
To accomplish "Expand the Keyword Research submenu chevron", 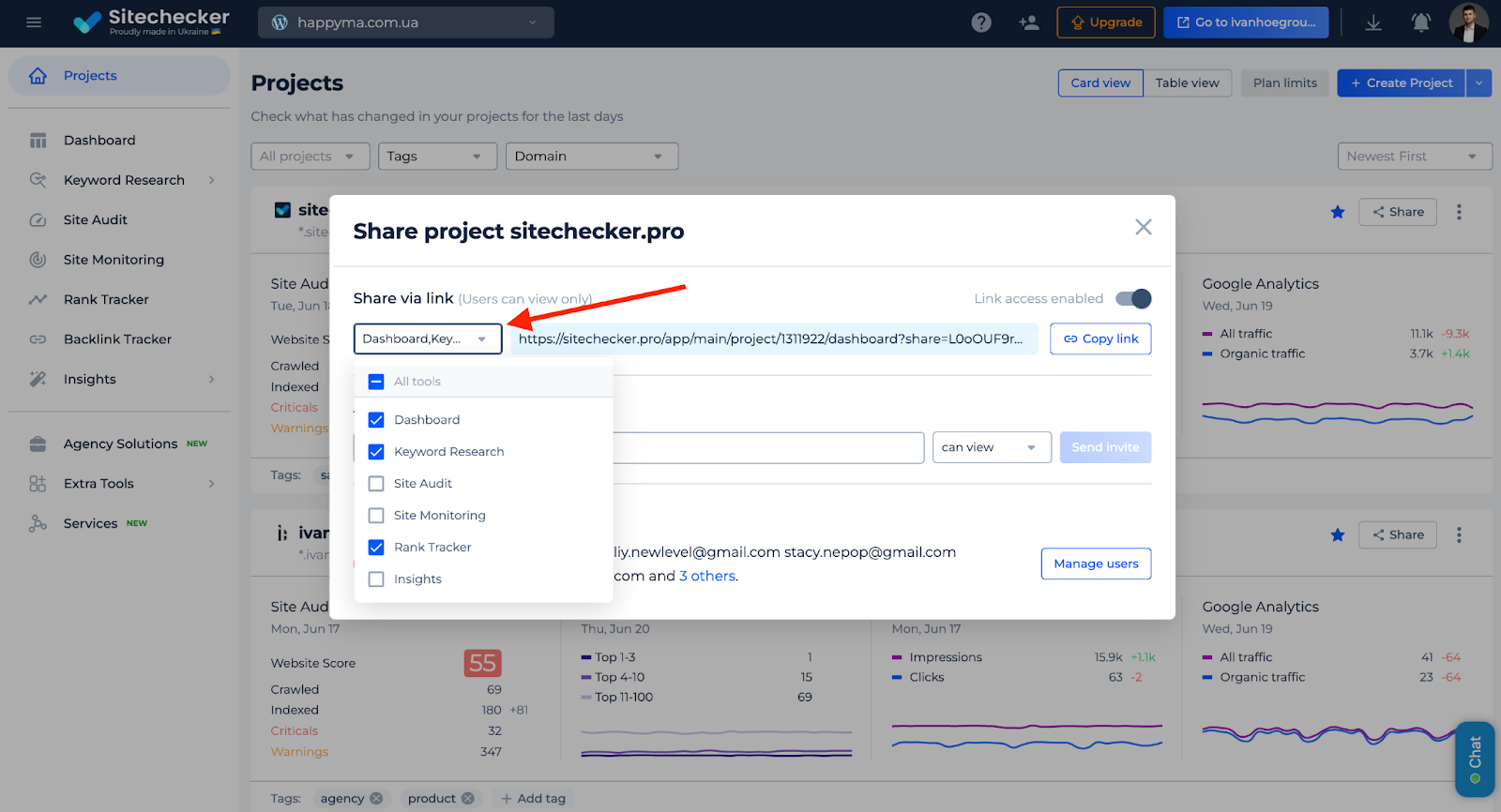I will coord(212,180).
